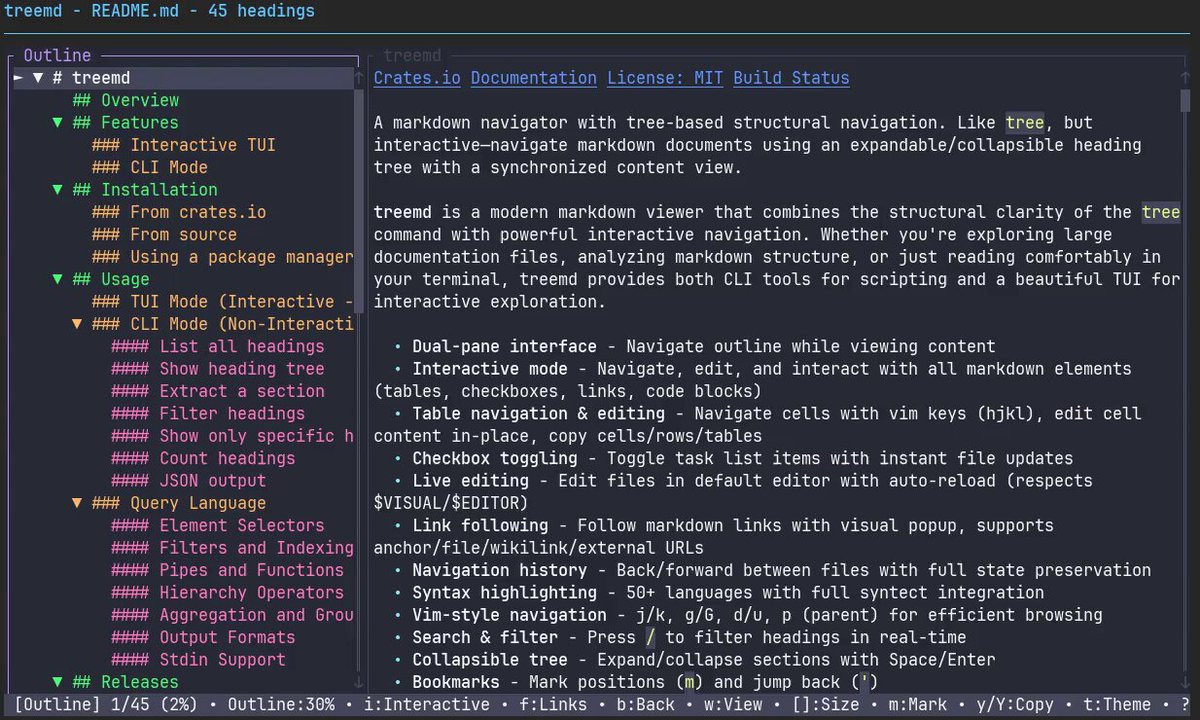
Task: Select '#### JSON output' entry
Action: [x=189, y=481]
